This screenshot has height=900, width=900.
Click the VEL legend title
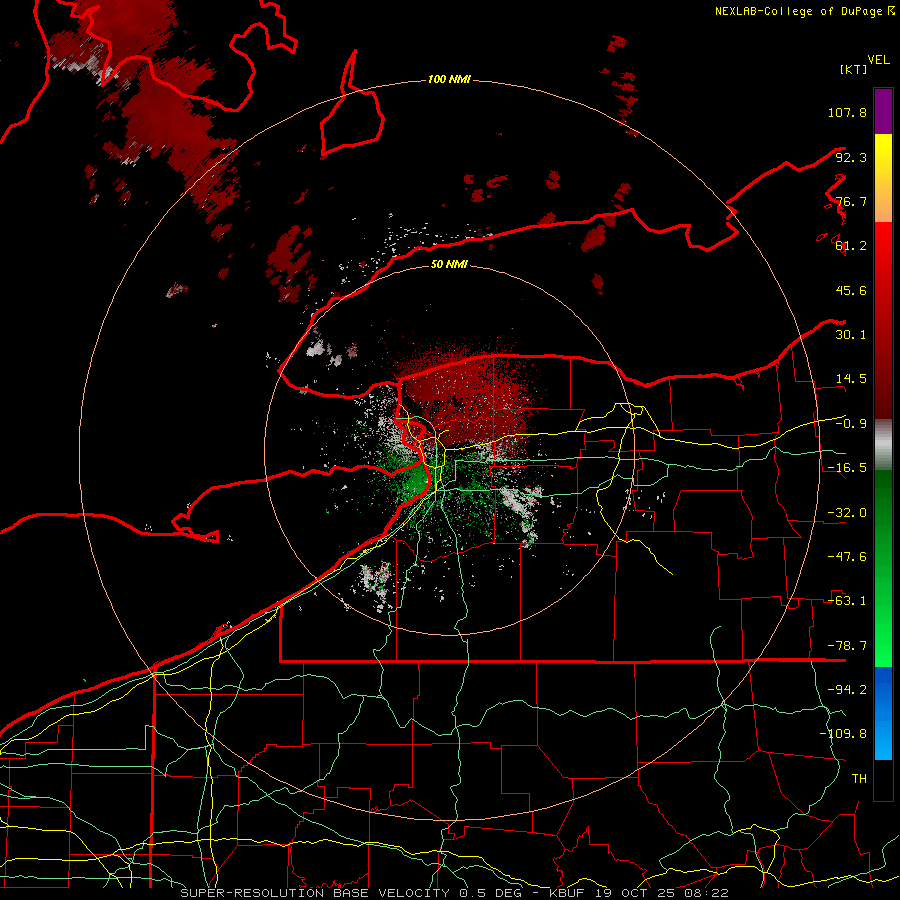(878, 60)
